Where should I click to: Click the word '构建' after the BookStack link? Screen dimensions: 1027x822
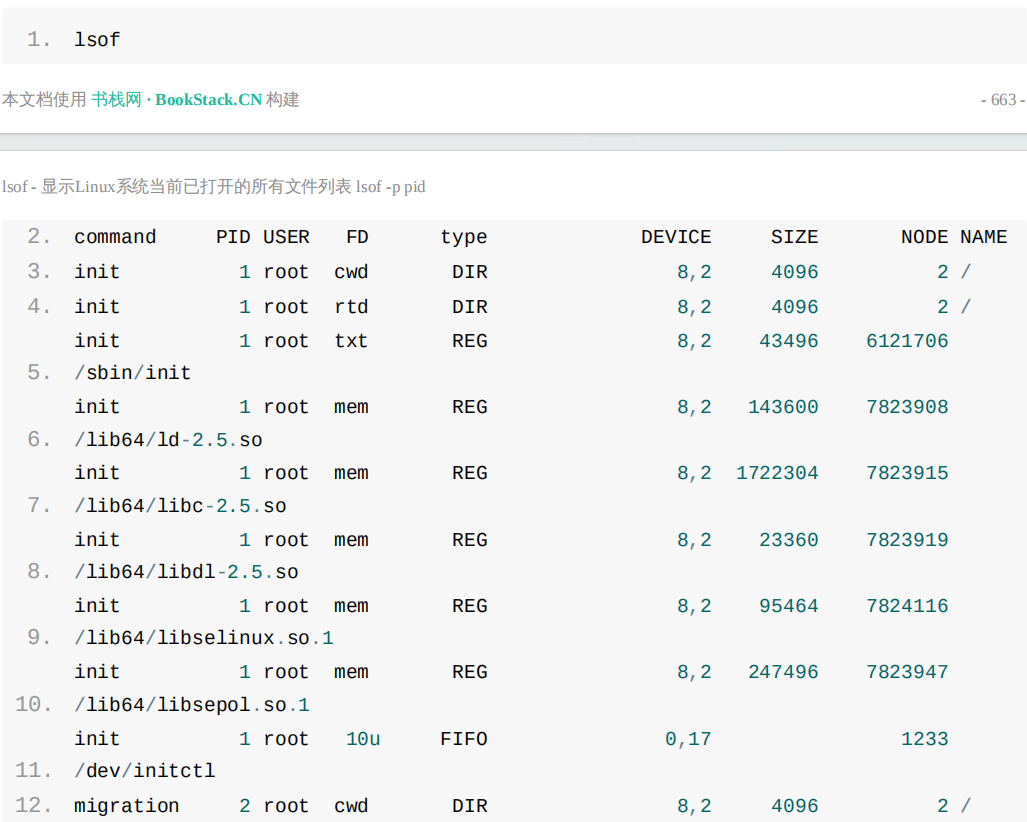pos(282,100)
